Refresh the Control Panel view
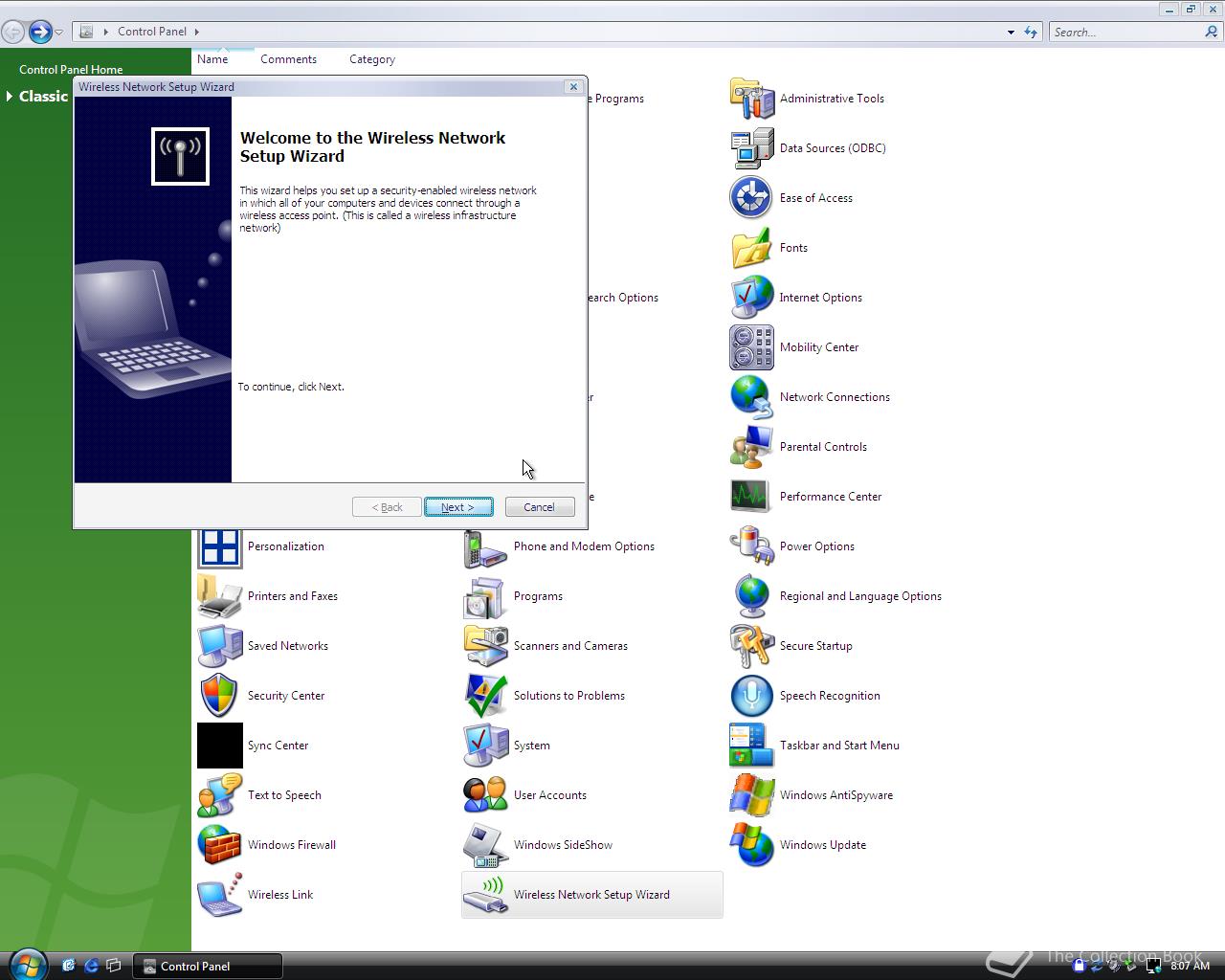This screenshot has height=980, width=1225. [x=1031, y=33]
